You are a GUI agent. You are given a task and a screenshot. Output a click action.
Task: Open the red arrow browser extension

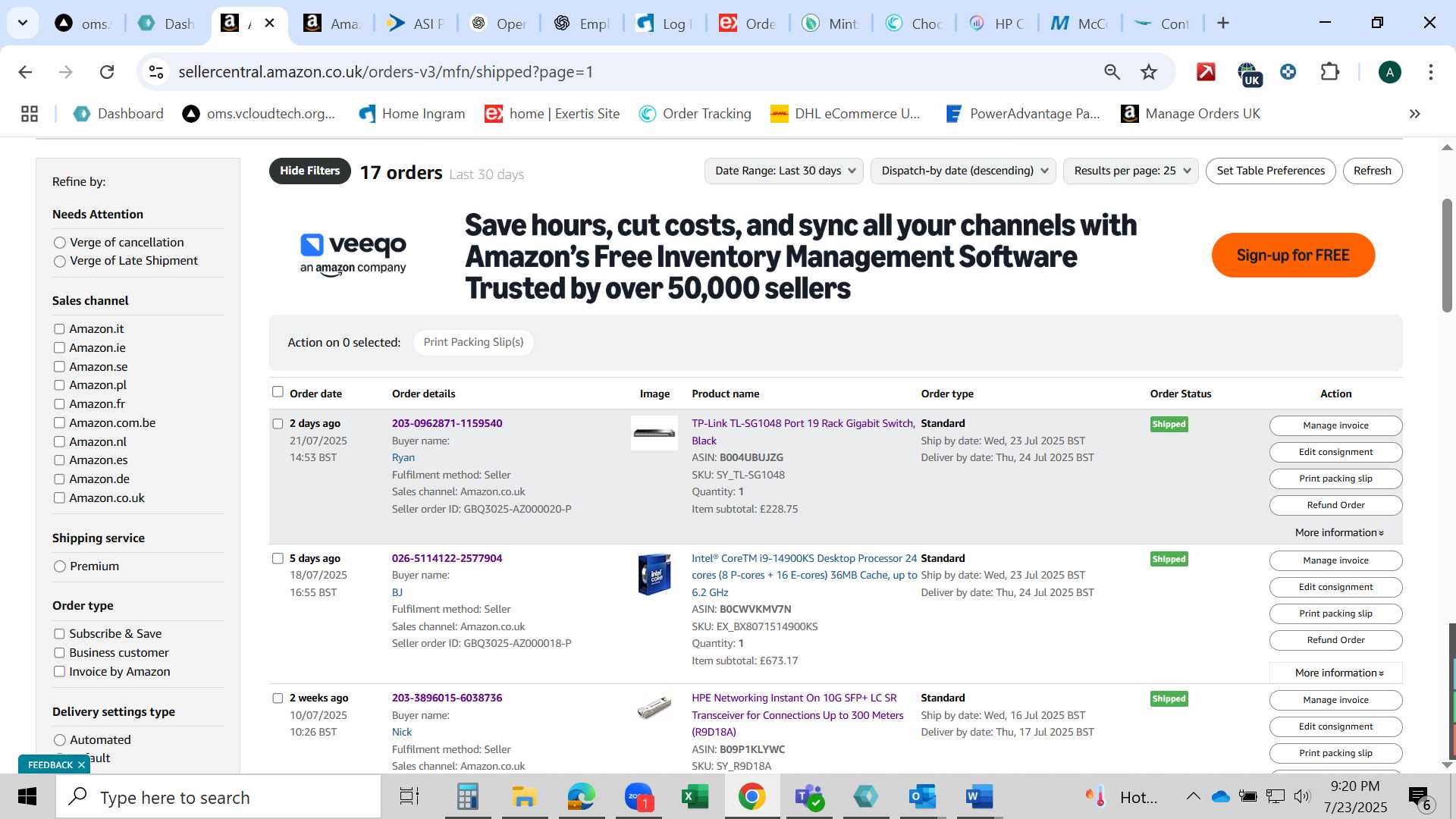(x=1206, y=72)
